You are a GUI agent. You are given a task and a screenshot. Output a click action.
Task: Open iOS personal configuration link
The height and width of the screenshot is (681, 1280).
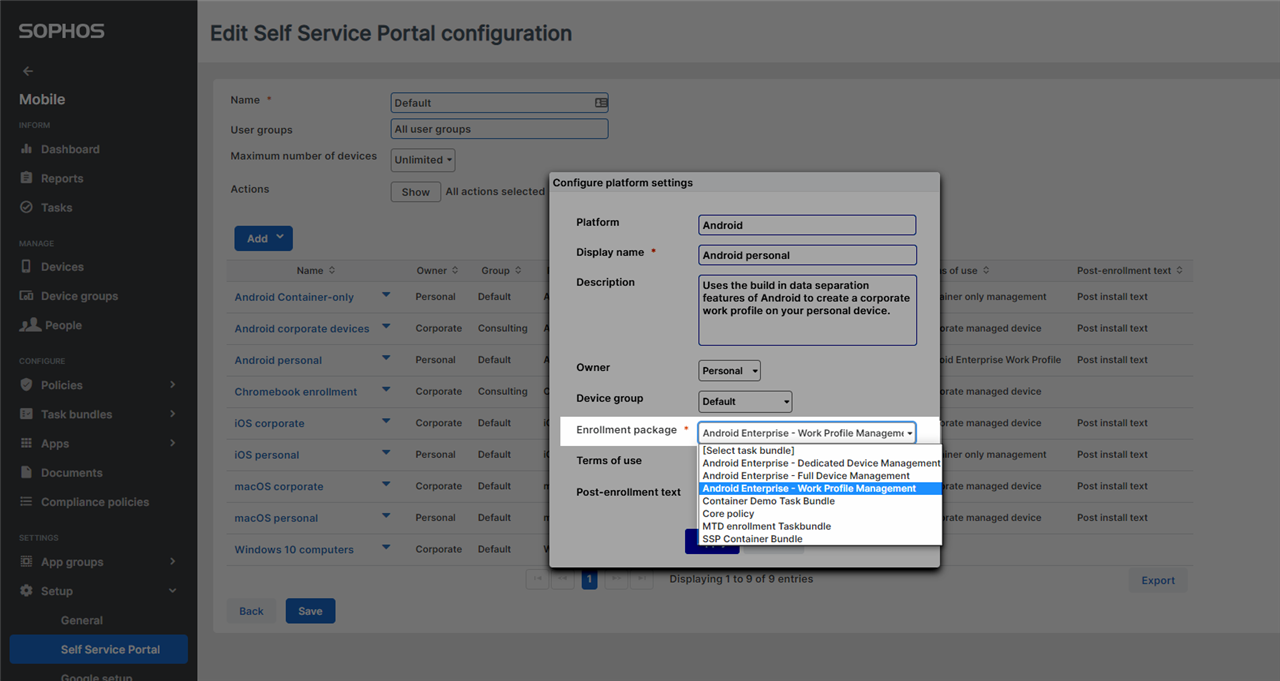[x=267, y=455]
